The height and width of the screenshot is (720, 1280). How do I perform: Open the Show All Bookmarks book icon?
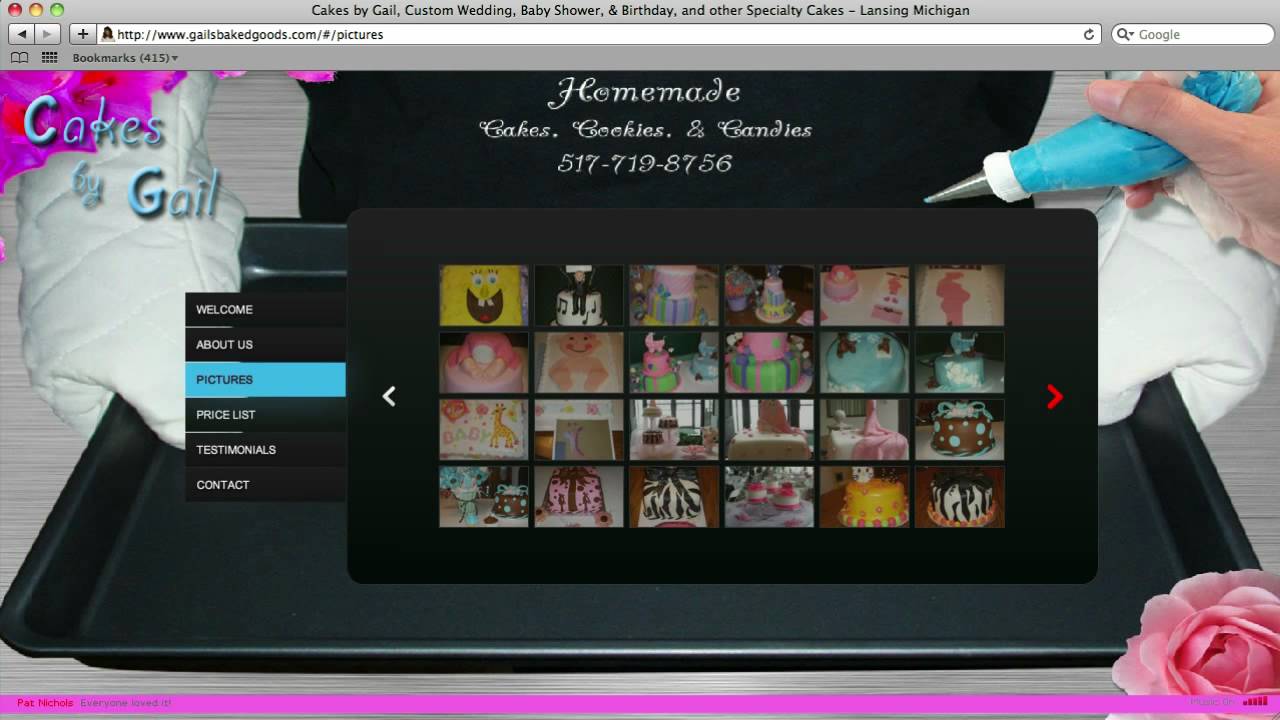click(x=19, y=58)
